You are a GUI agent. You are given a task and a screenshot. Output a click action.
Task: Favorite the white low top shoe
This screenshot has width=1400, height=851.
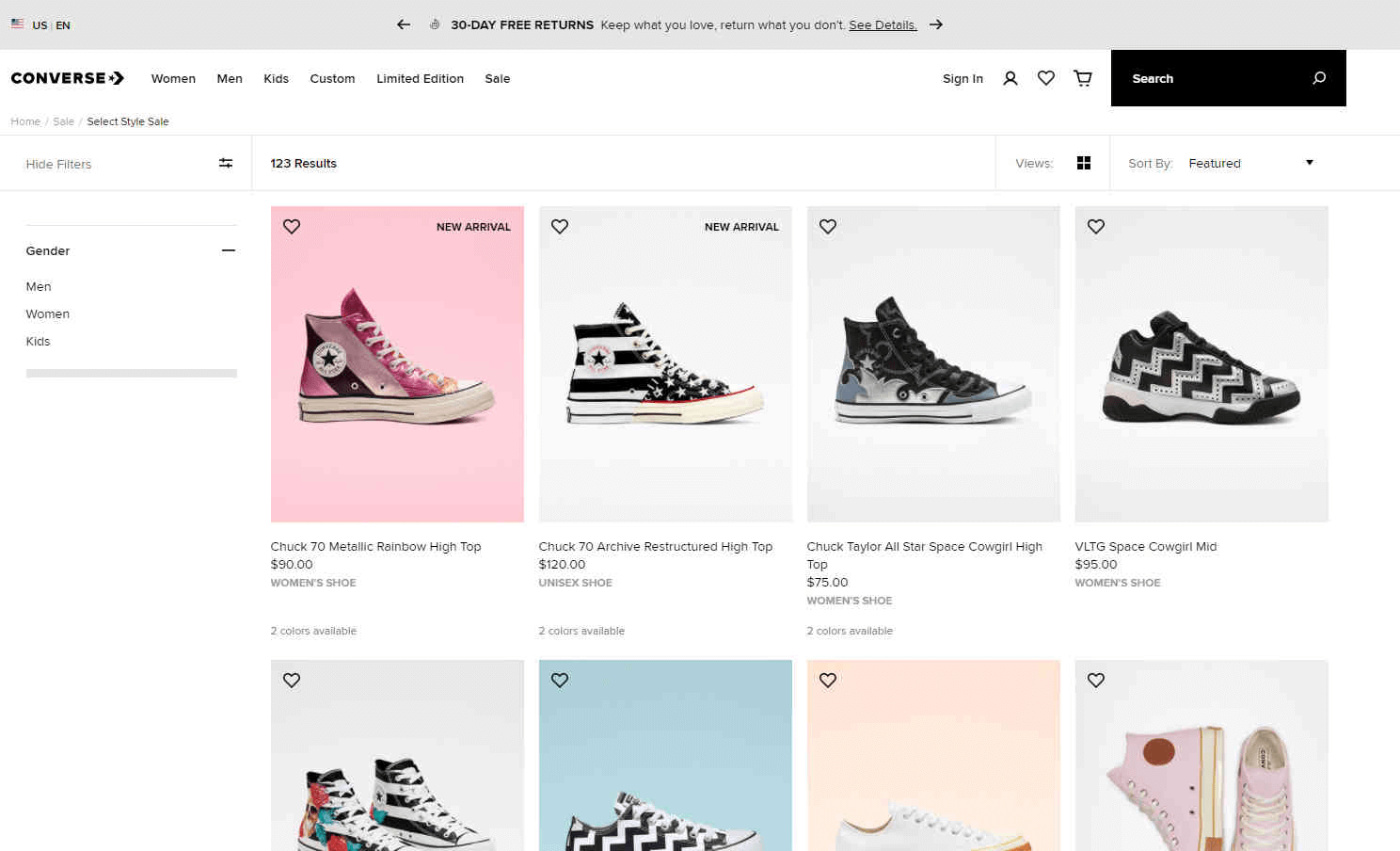coord(828,681)
